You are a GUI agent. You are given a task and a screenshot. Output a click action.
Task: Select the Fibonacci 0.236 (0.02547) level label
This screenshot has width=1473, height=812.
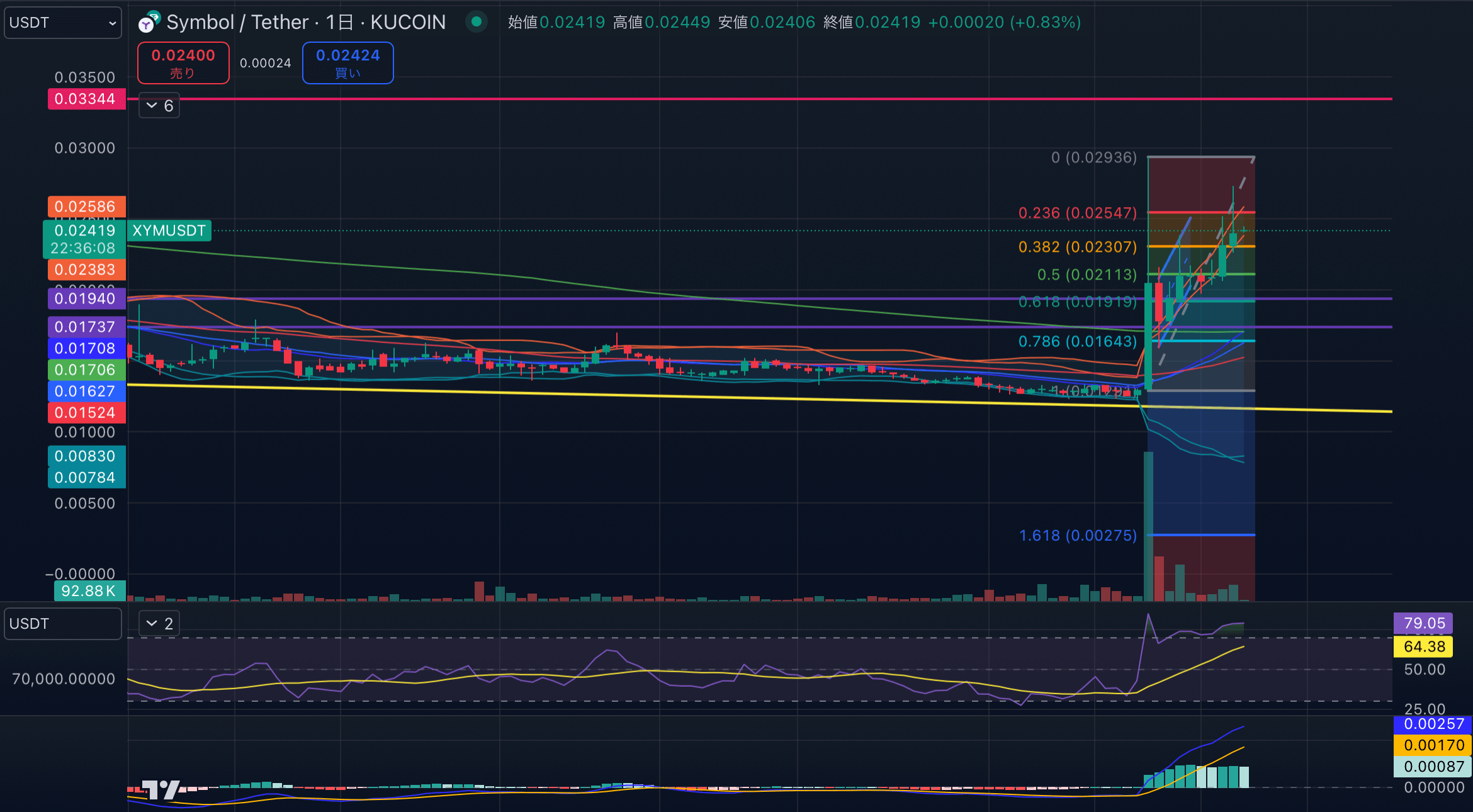1078,213
